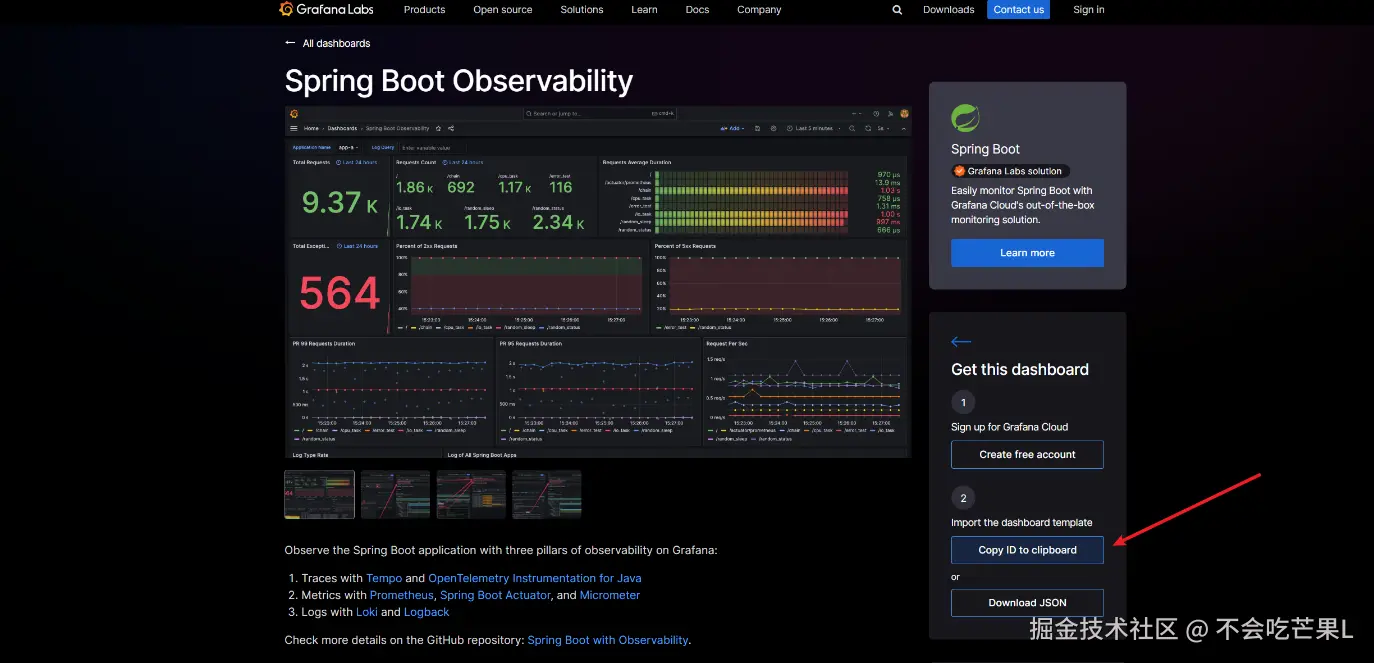1374x663 pixels.
Task: Open the Company menu
Action: coord(759,10)
